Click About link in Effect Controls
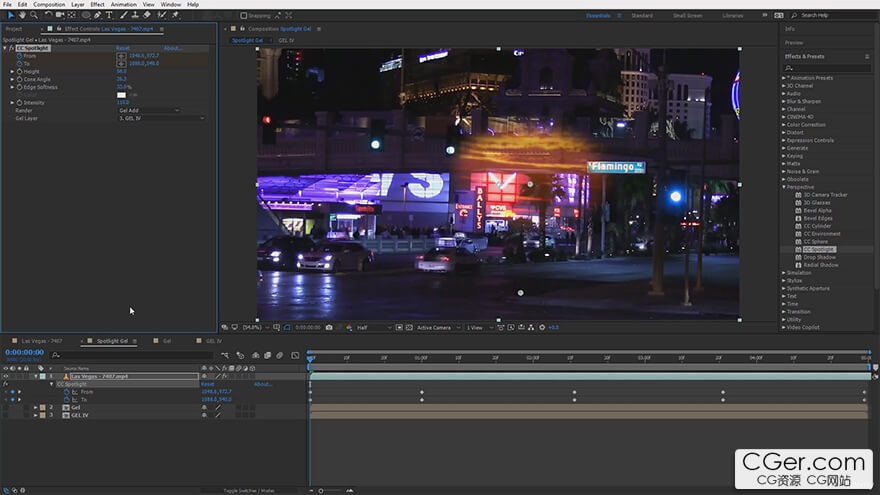The width and height of the screenshot is (880, 495). coord(173,48)
